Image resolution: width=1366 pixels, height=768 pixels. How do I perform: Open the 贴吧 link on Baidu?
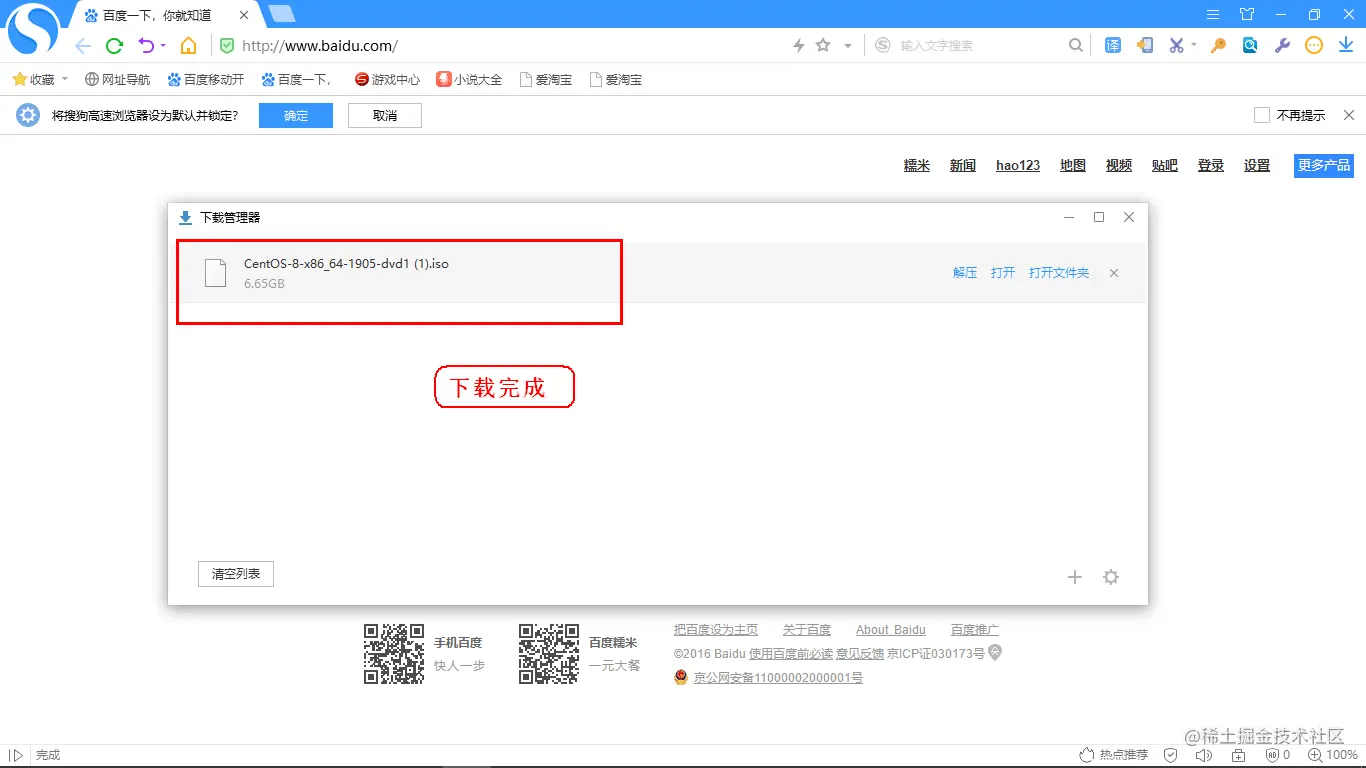tap(1165, 166)
